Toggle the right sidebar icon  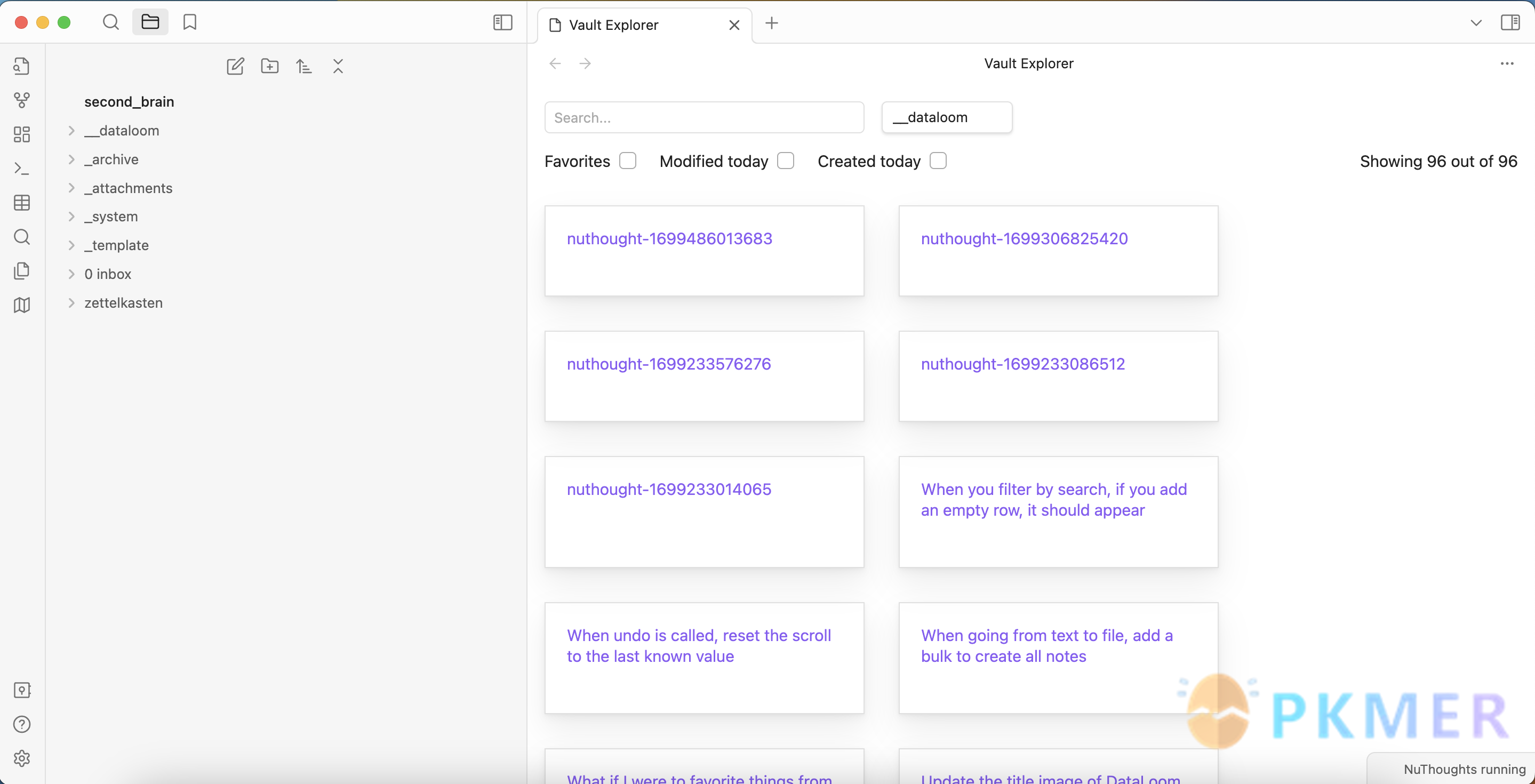[x=1510, y=22]
